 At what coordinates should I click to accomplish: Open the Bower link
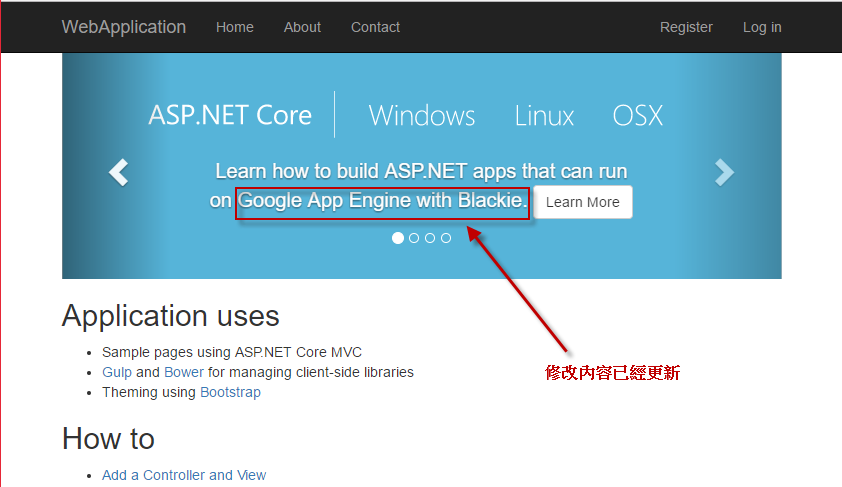(x=184, y=372)
